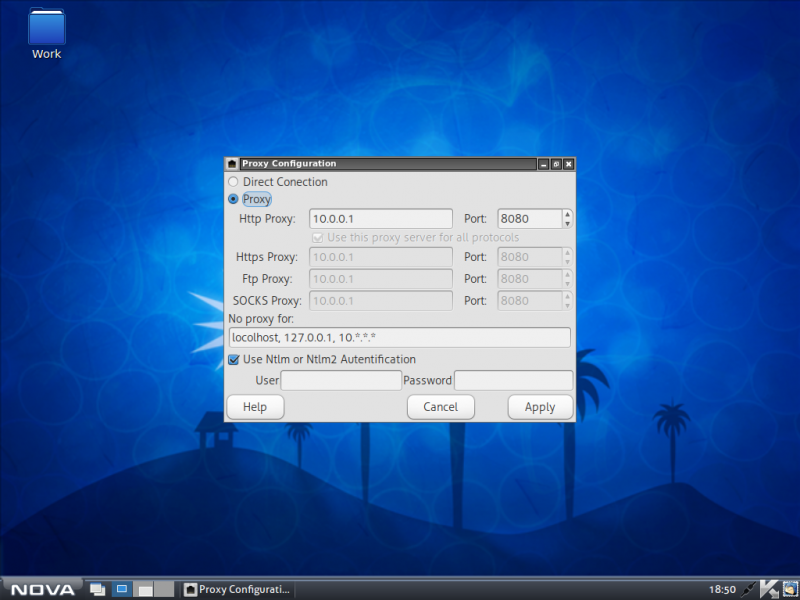Screen dimensions: 800x600
Task: Open the NOVA start menu
Action: pos(41,589)
